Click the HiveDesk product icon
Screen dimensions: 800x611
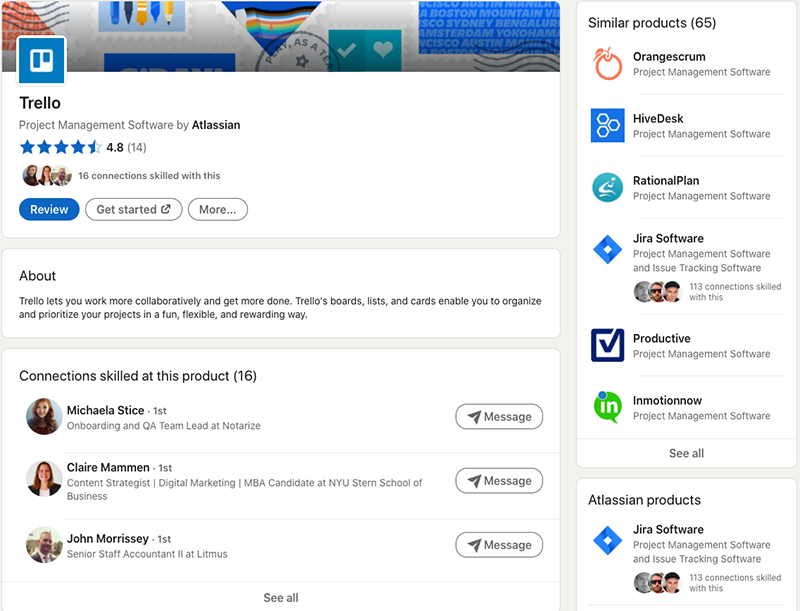pos(607,126)
